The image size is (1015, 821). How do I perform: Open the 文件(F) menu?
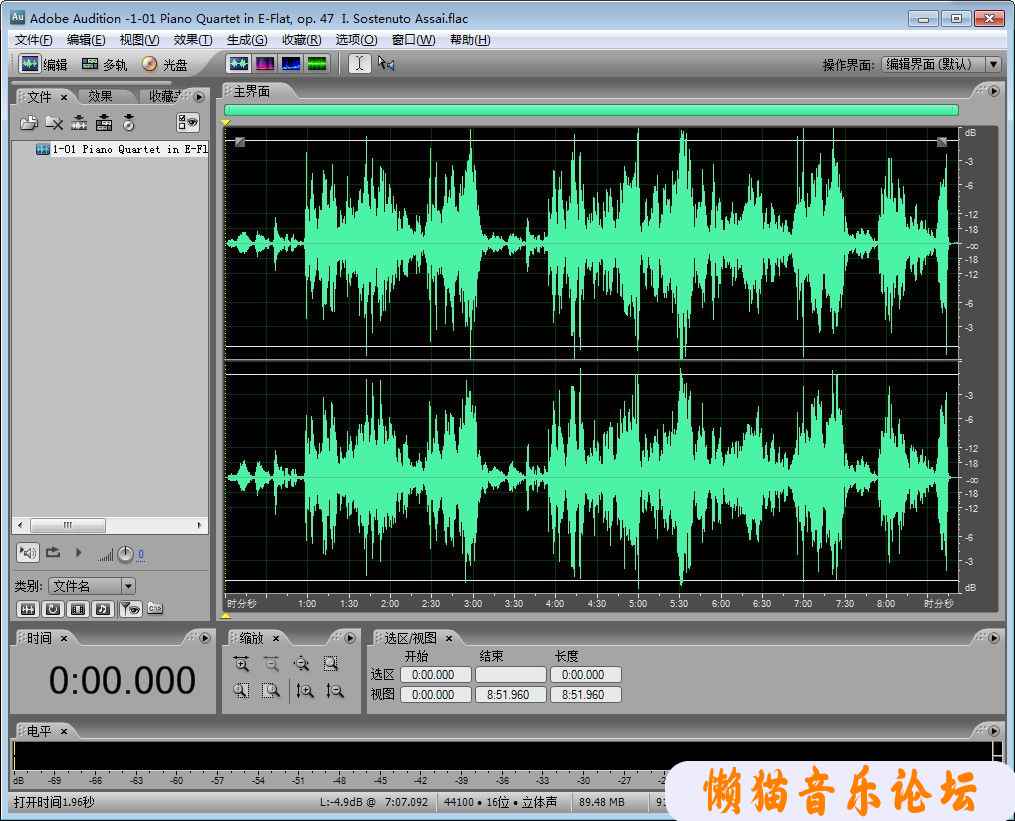pyautogui.click(x=34, y=40)
